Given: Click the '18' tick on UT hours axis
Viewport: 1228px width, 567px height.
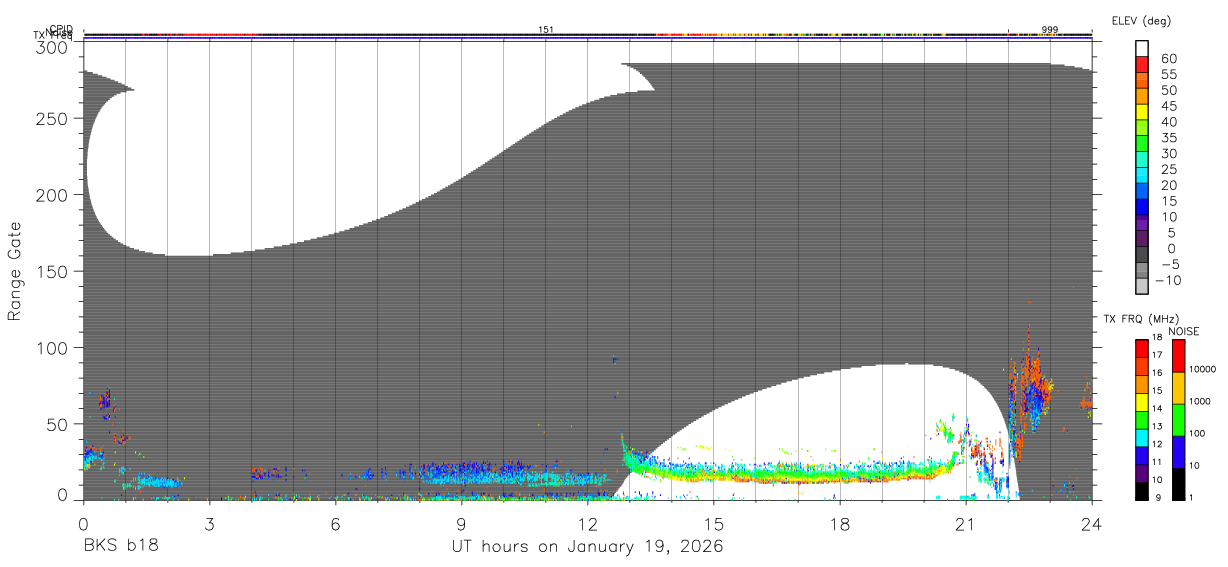Looking at the screenshot, I should click(x=839, y=524).
